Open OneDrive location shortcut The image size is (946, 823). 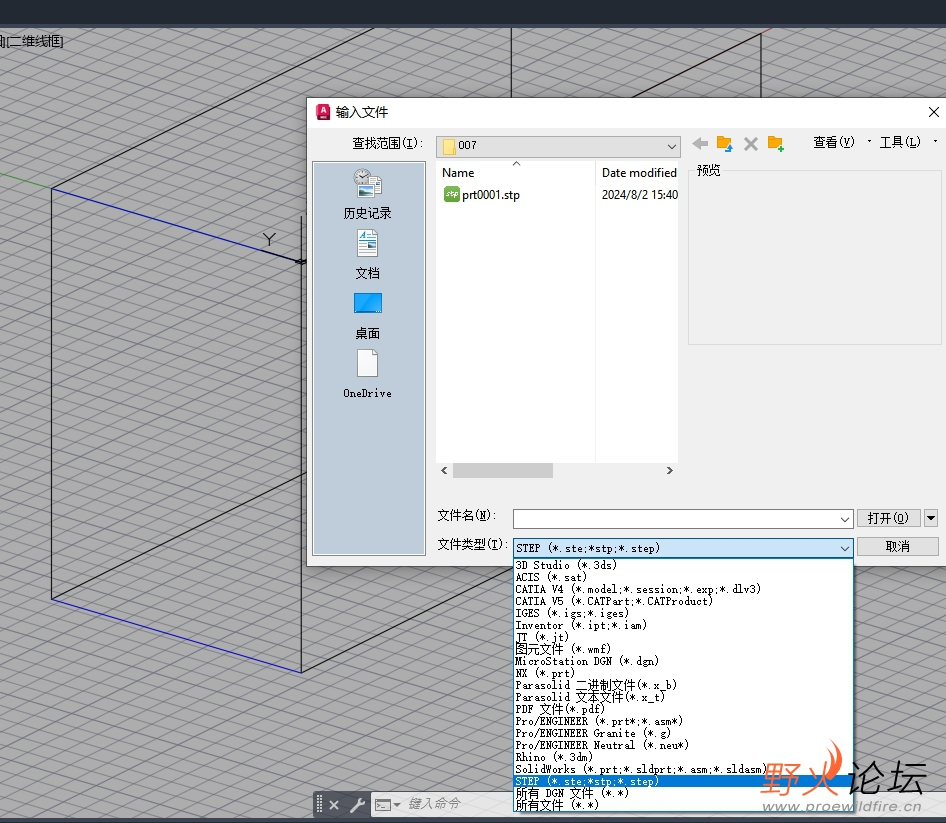[x=367, y=374]
